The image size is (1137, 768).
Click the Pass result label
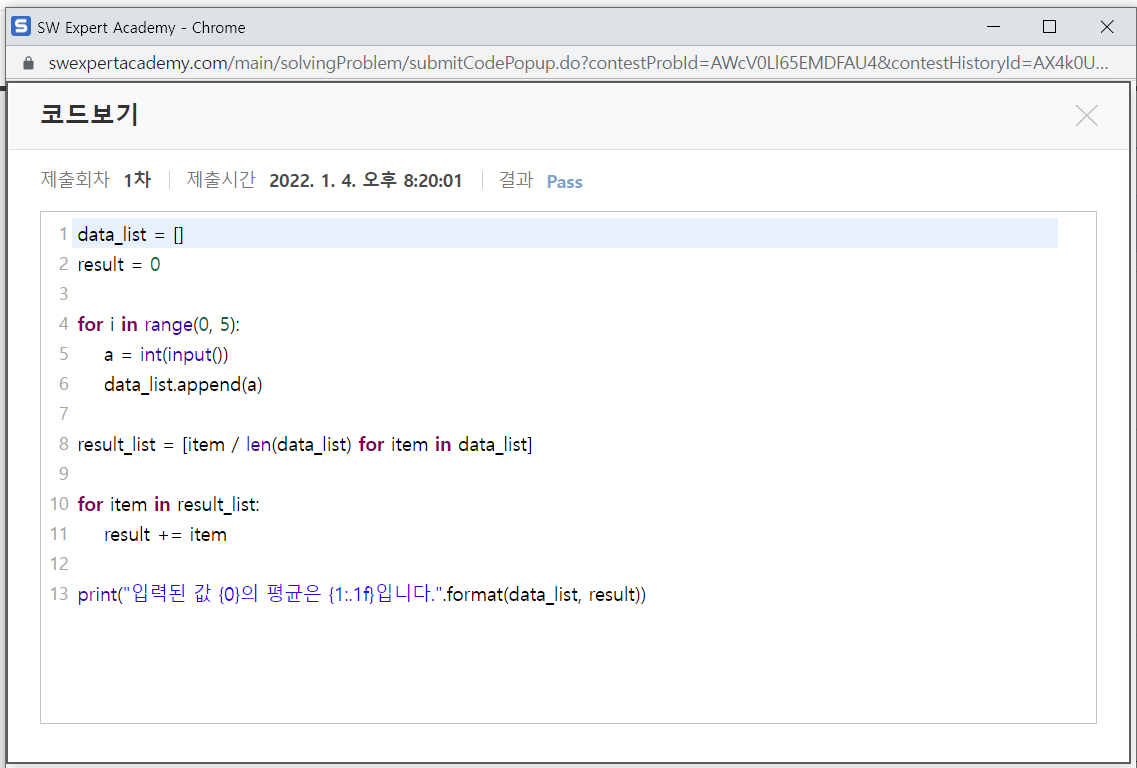(x=564, y=181)
